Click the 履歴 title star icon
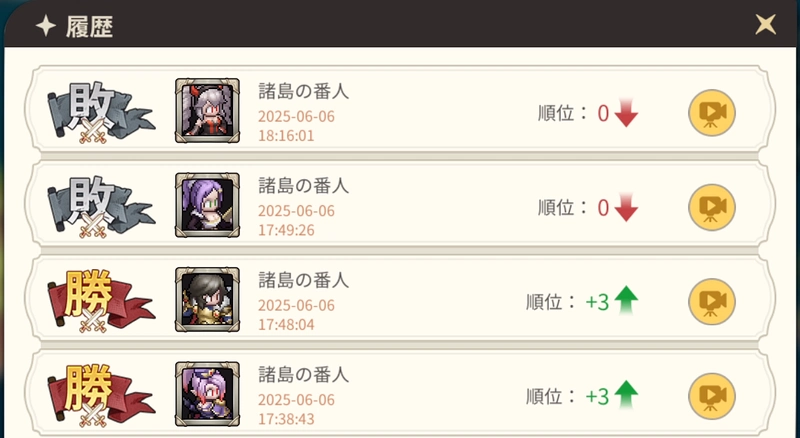The image size is (800, 438). pos(45,26)
